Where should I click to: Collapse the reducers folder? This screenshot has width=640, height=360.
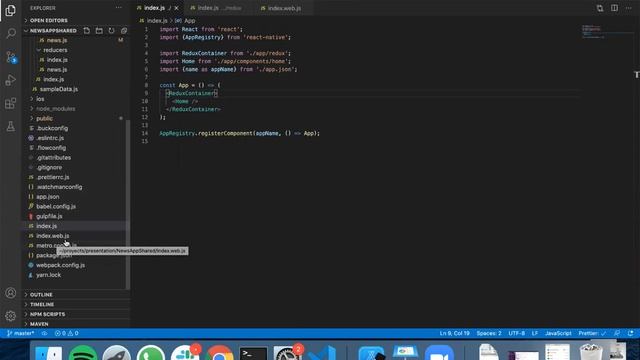(55, 50)
